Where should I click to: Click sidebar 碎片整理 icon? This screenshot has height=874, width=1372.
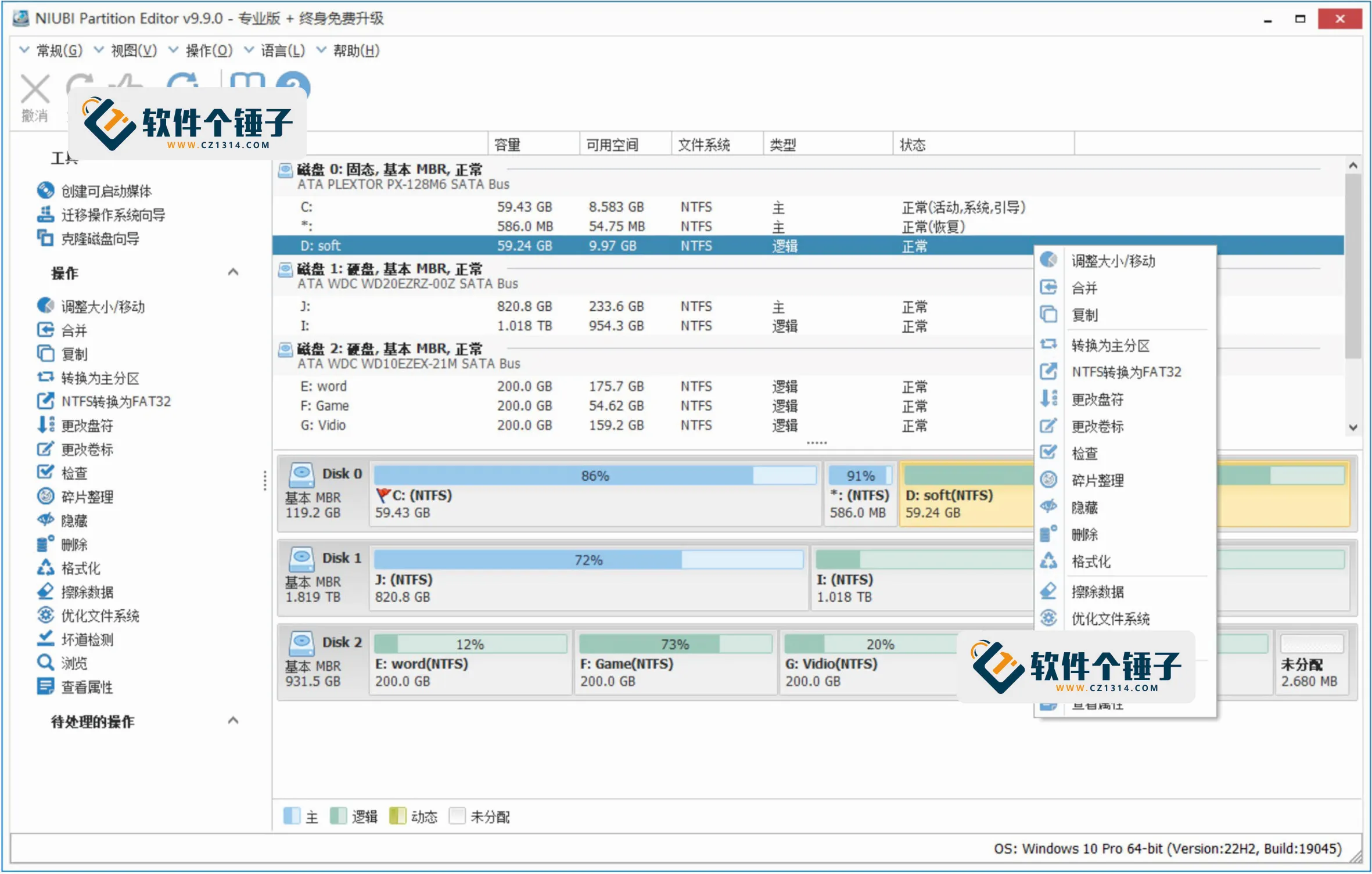point(45,496)
